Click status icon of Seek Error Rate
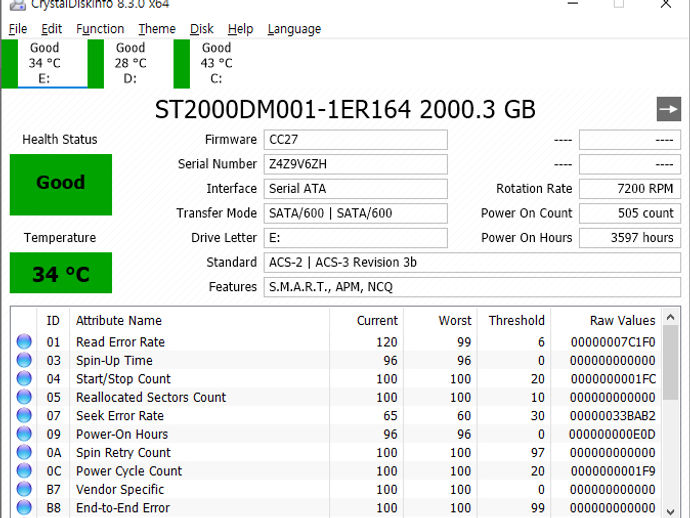 tap(24, 415)
